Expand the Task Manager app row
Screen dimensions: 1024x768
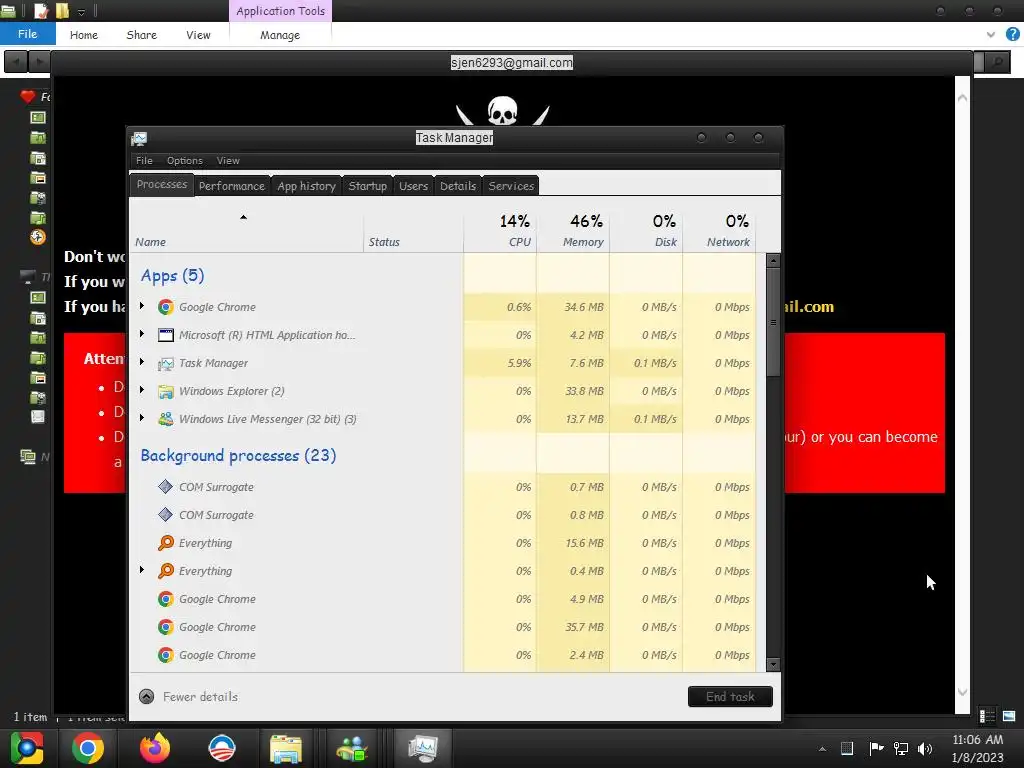[x=142, y=362]
